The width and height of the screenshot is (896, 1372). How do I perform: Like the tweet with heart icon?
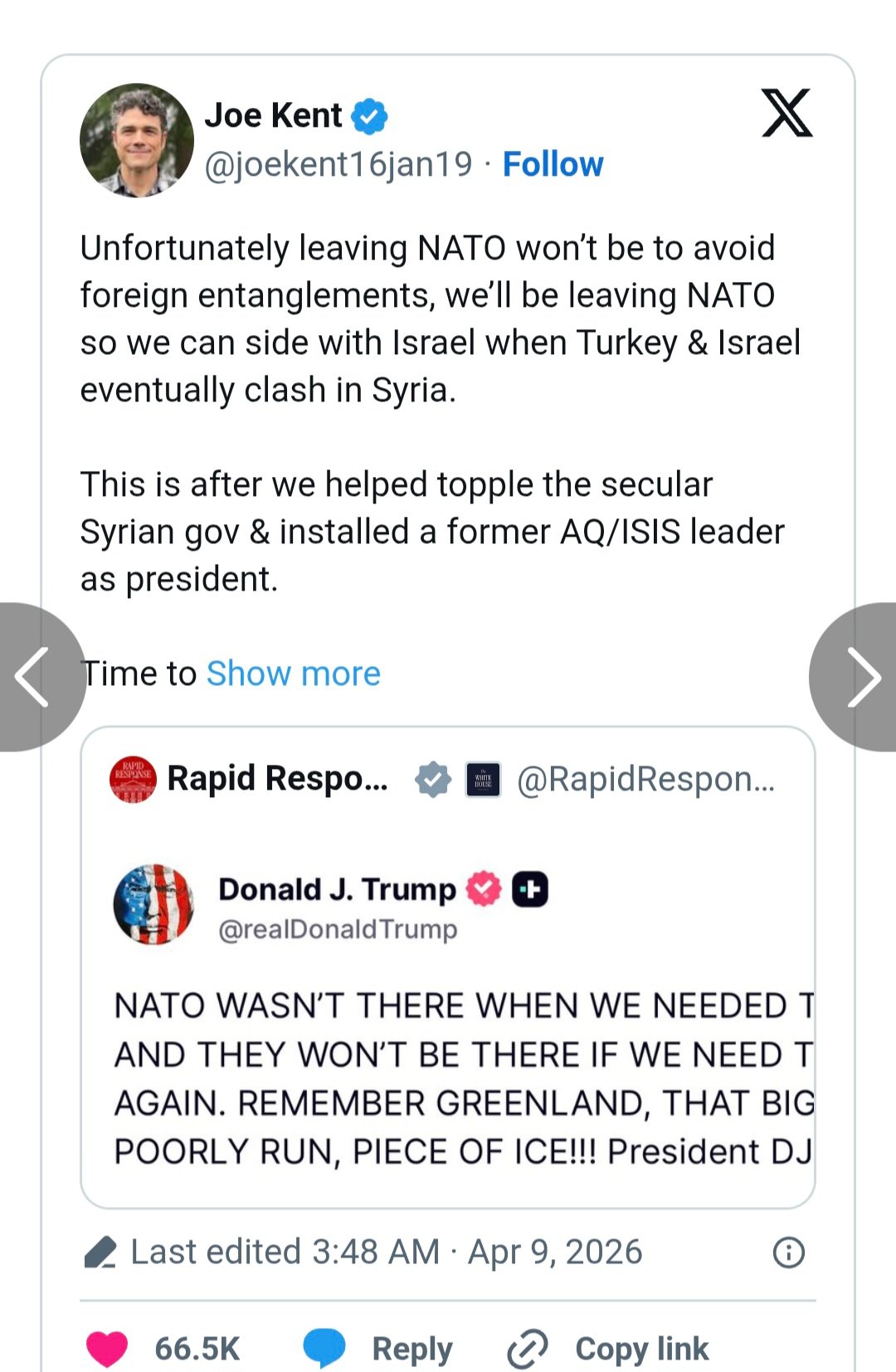(107, 1349)
